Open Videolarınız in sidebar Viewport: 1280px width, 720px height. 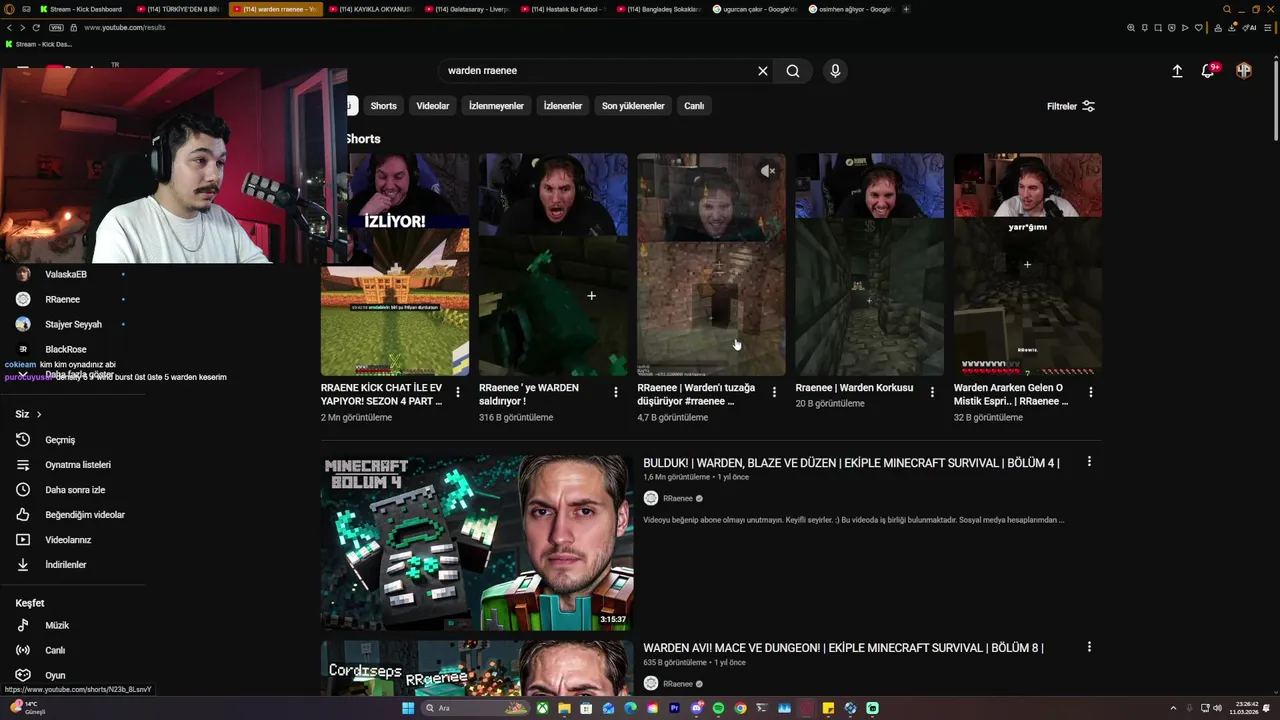coord(68,540)
